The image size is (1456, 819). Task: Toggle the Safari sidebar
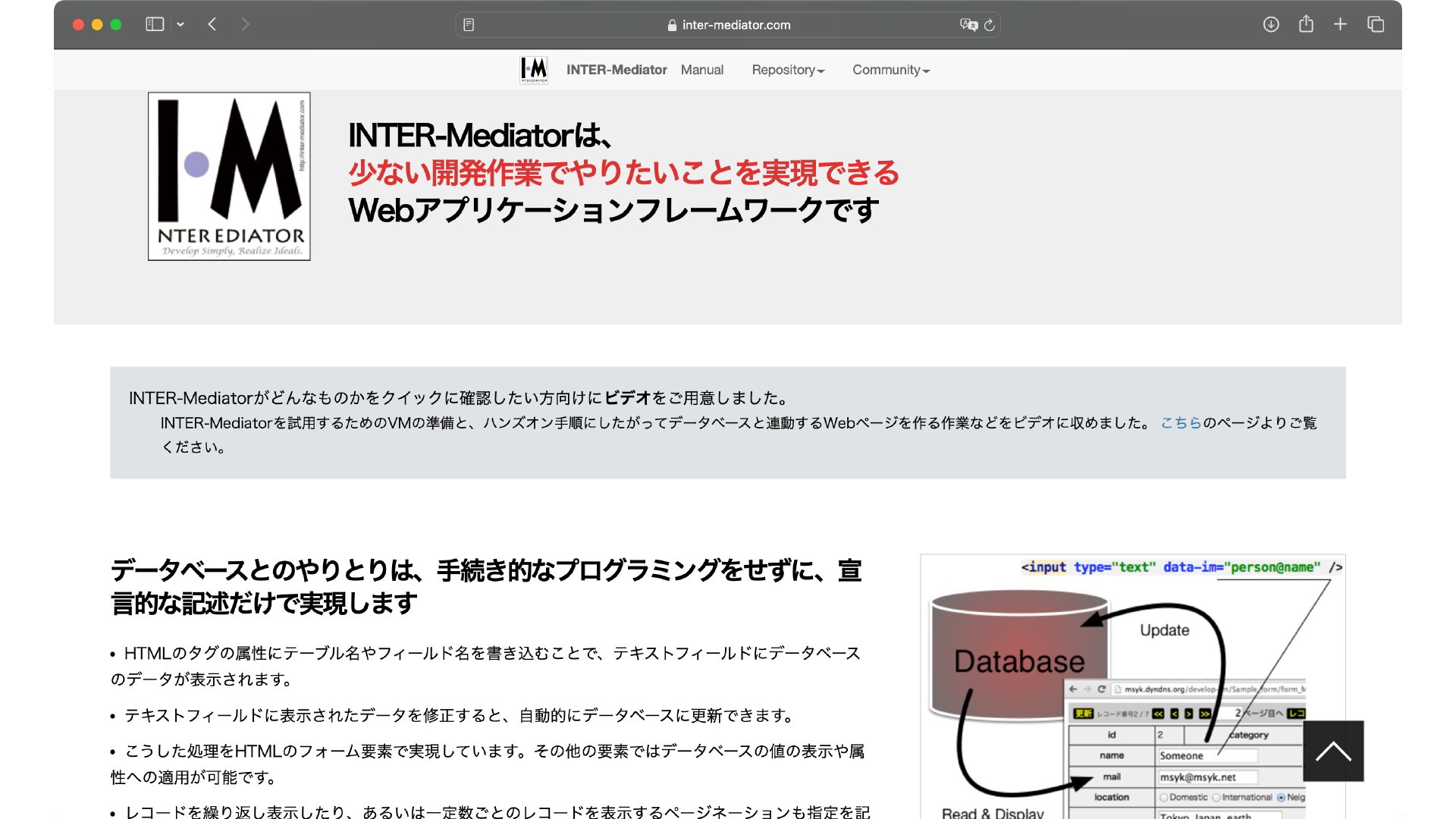155,24
